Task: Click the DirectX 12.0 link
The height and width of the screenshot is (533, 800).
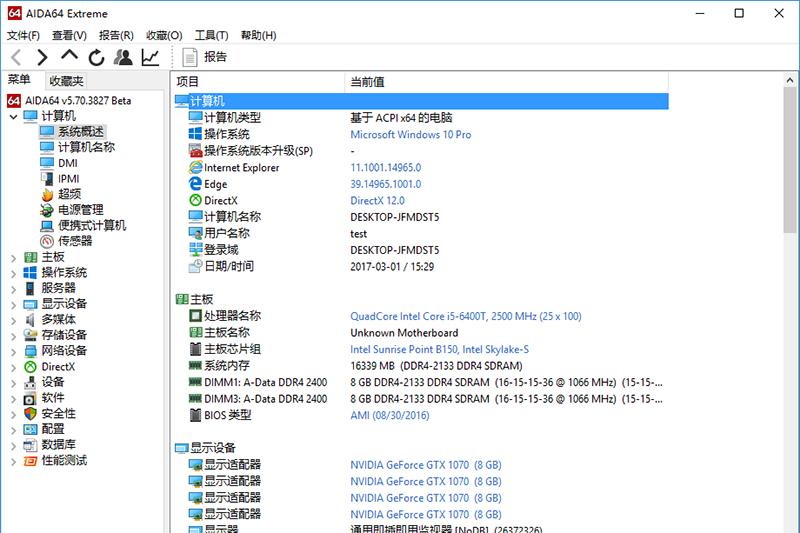Action: pos(378,200)
